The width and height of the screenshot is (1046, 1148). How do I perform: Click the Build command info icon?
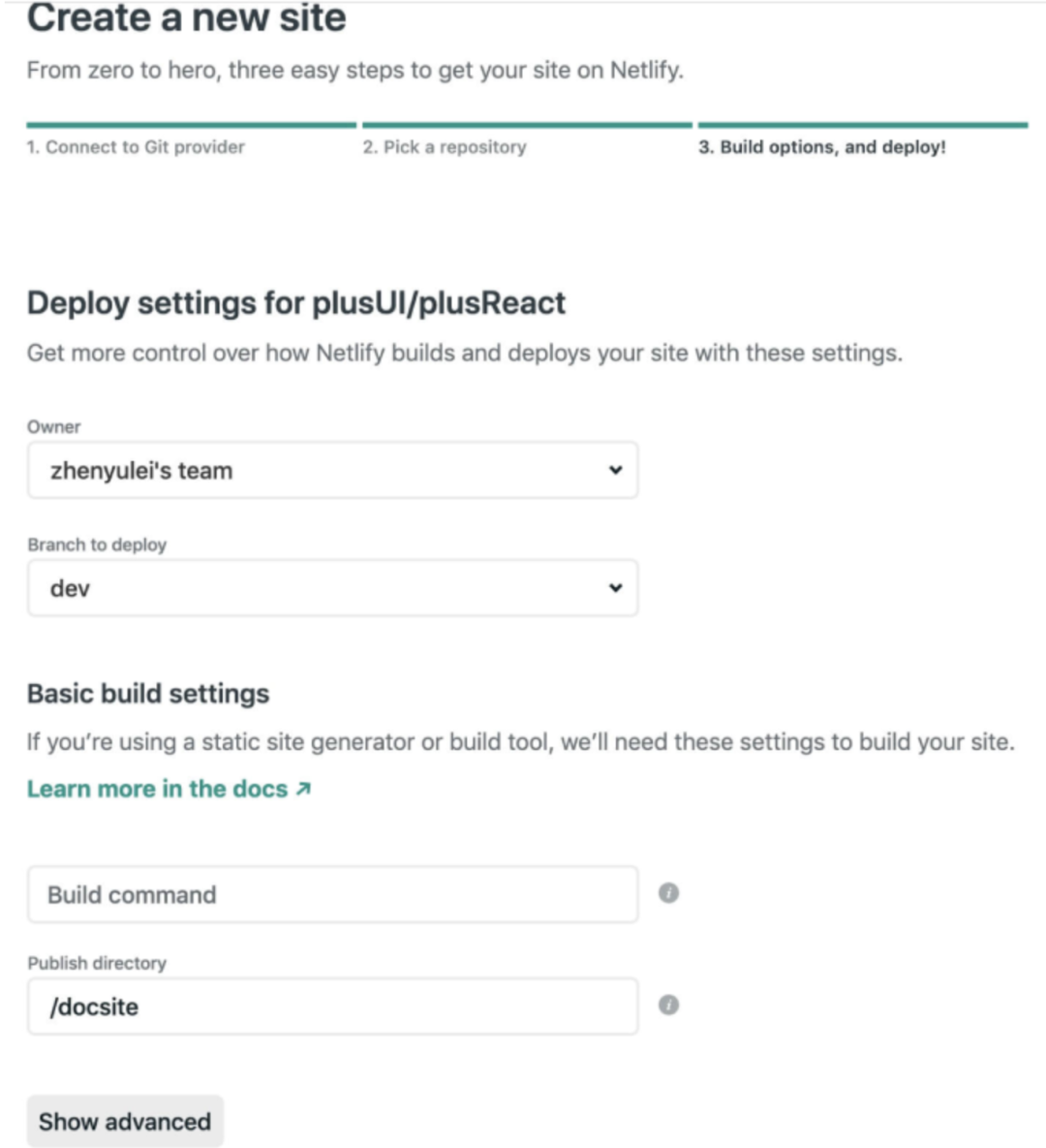tap(668, 893)
